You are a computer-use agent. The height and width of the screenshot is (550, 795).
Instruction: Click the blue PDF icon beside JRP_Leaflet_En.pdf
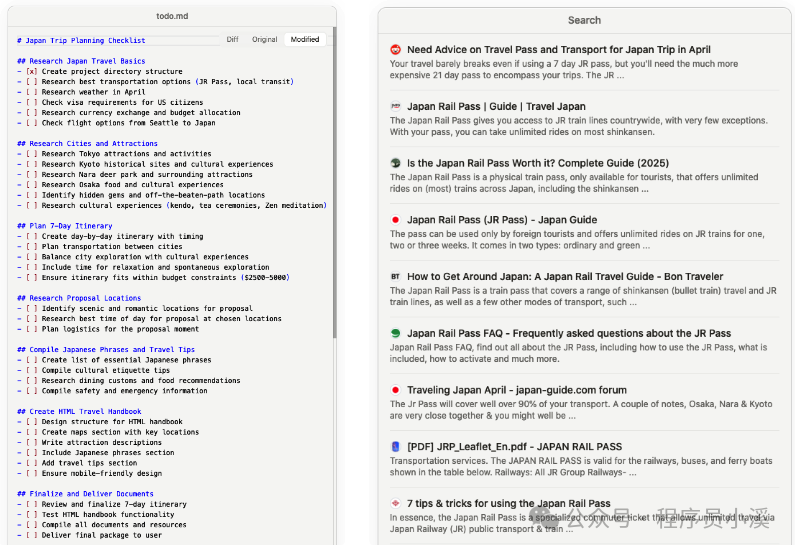395,446
